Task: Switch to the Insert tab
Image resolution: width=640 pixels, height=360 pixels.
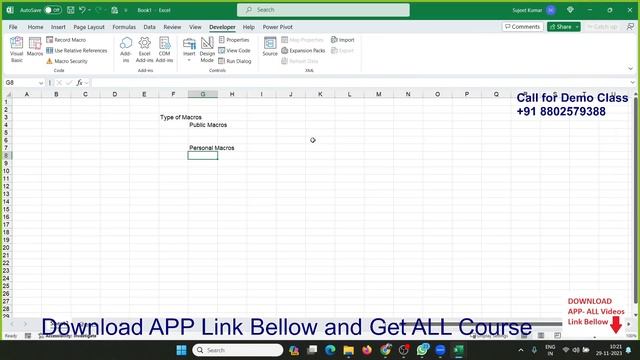Action: pos(58,27)
